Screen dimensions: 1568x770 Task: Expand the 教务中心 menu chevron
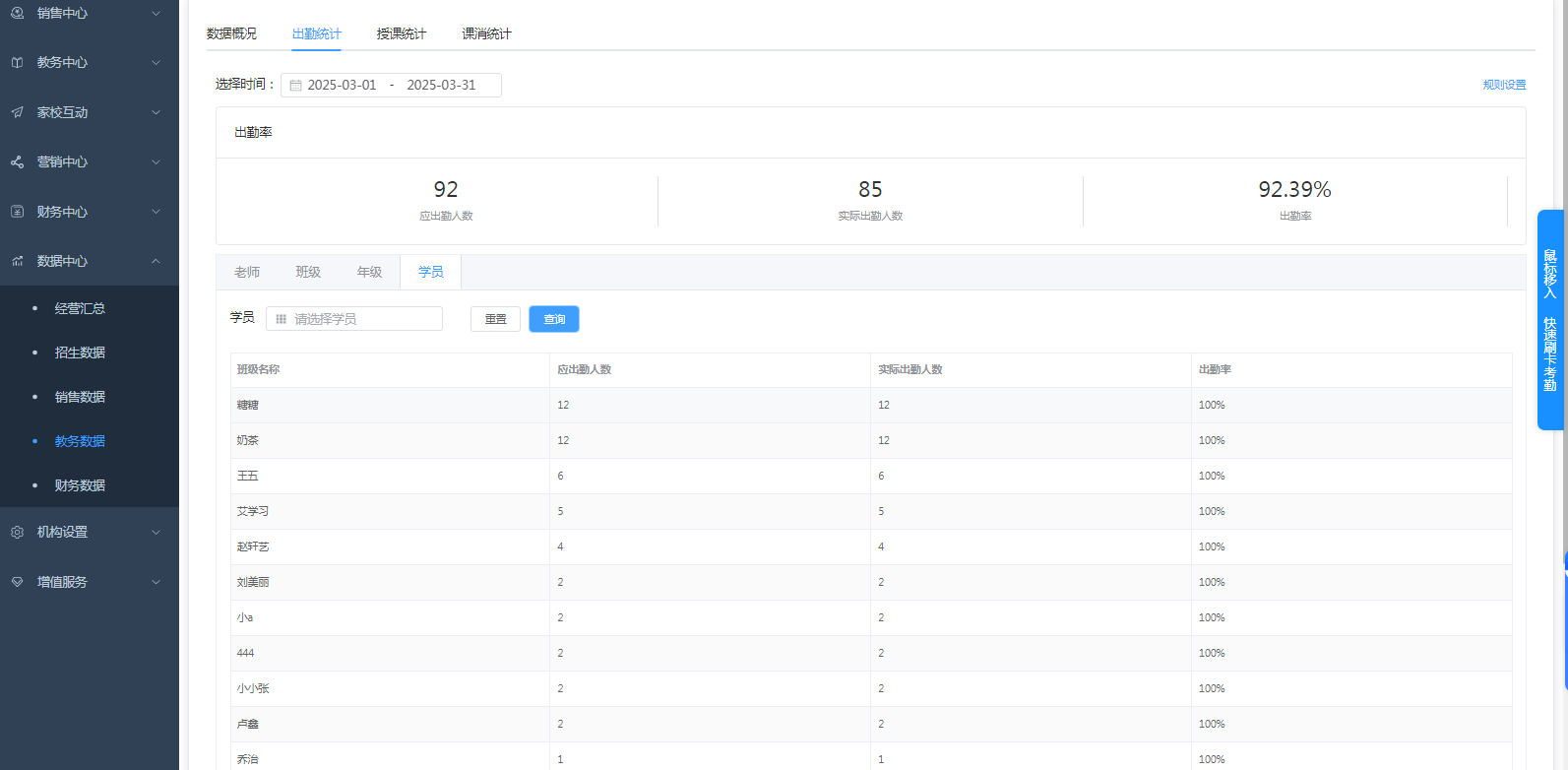pyautogui.click(x=156, y=62)
